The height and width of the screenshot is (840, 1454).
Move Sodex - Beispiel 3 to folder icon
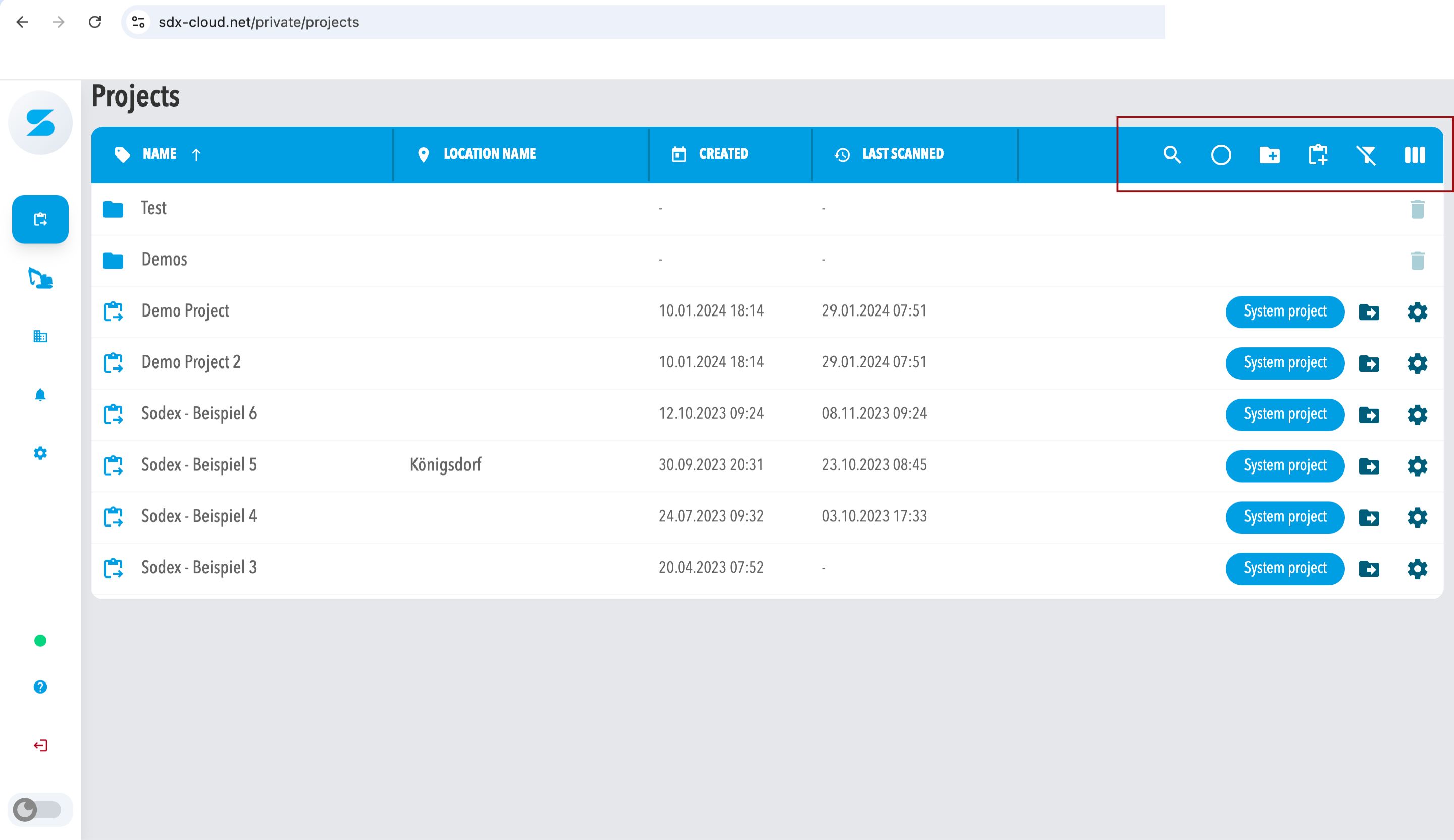coord(1369,568)
